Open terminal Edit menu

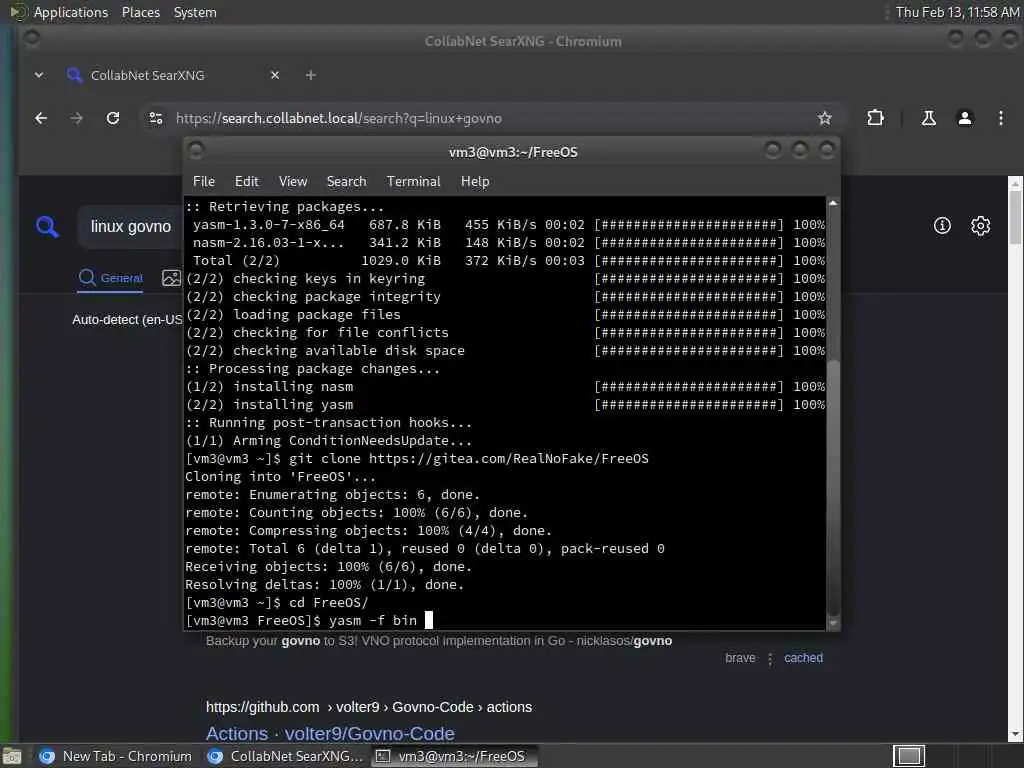point(247,182)
